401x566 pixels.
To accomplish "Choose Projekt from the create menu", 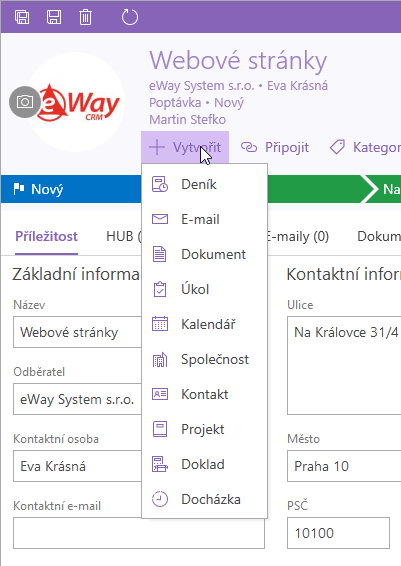I will click(204, 430).
